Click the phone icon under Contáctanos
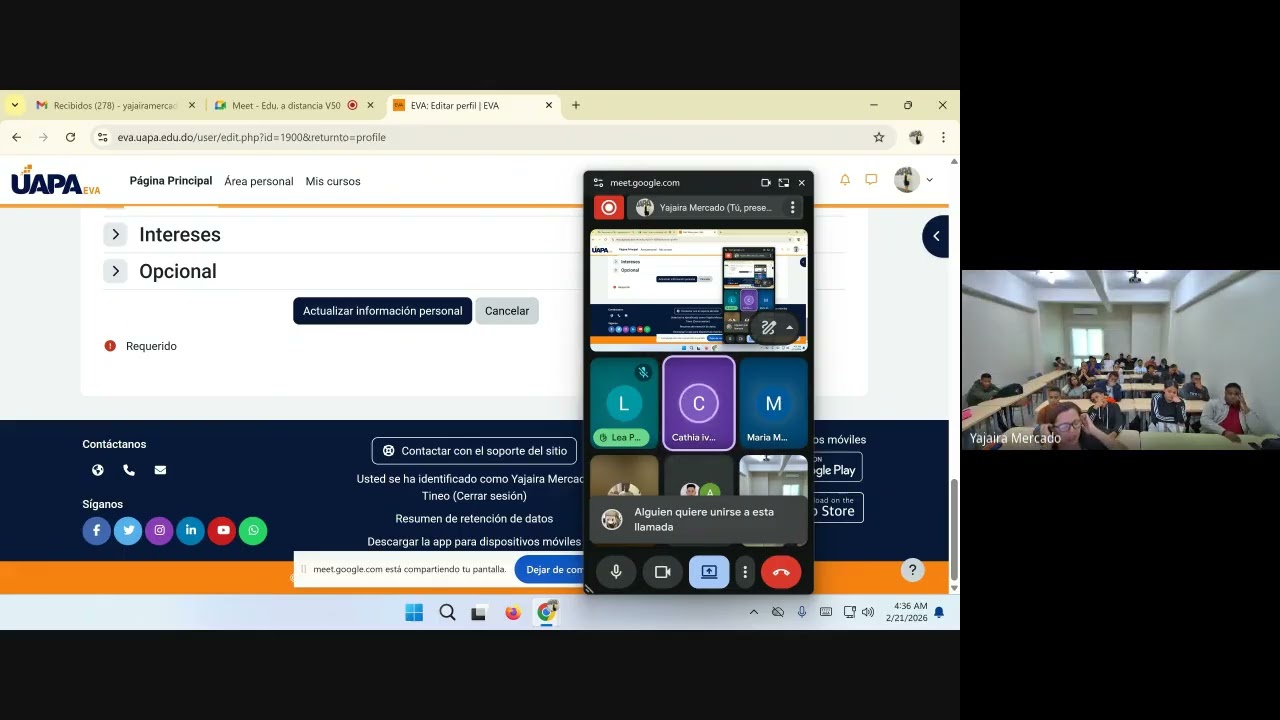 pos(129,470)
